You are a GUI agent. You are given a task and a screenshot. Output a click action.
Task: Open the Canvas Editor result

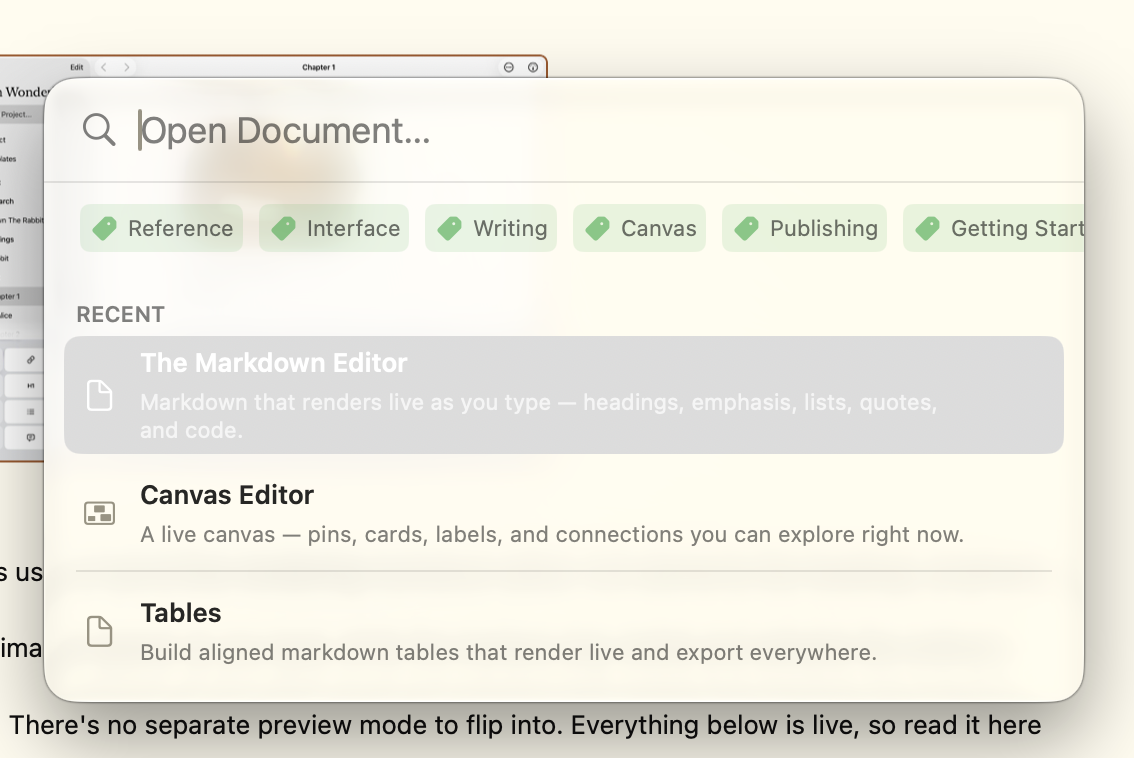(x=564, y=513)
